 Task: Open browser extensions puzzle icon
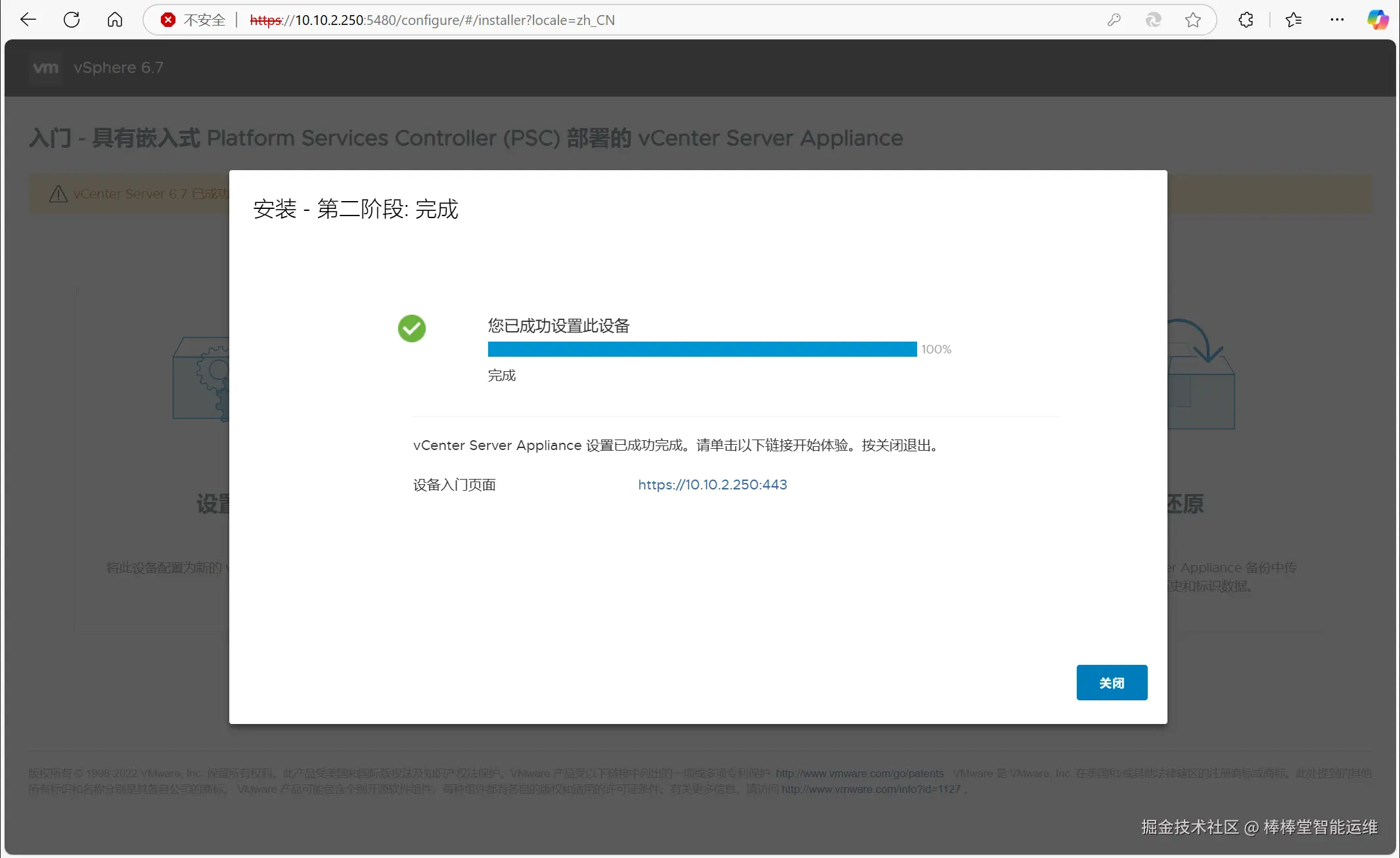click(x=1246, y=20)
